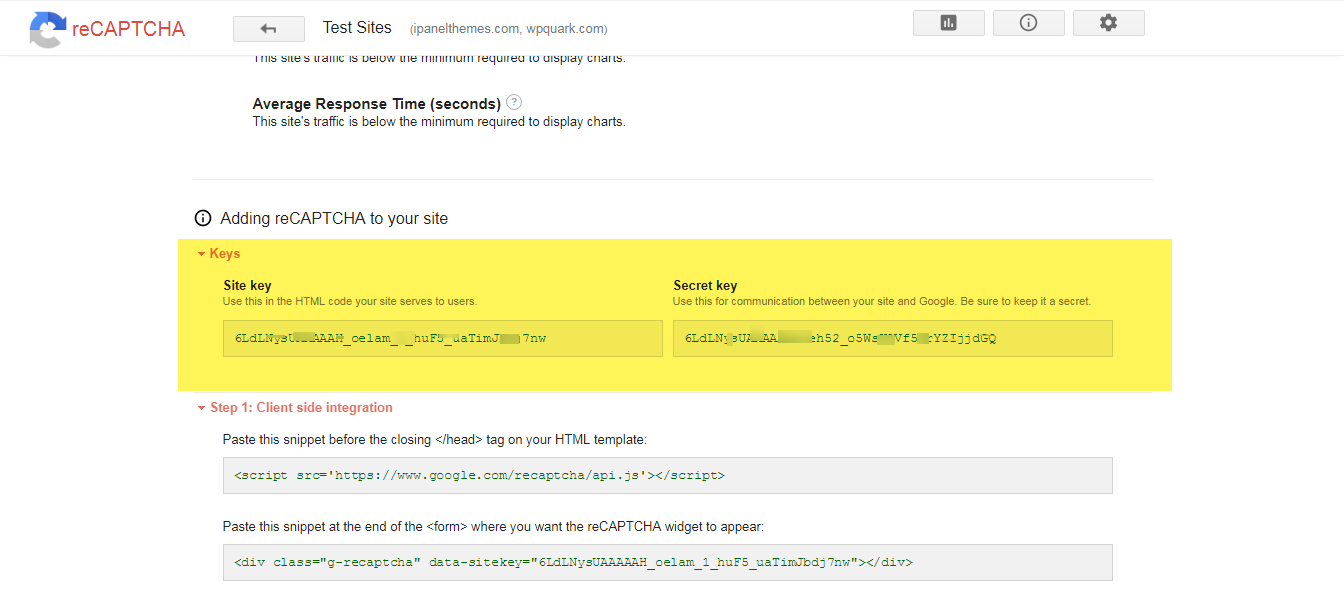The image size is (1344, 606).
Task: Open the settings gear button
Action: (1109, 23)
